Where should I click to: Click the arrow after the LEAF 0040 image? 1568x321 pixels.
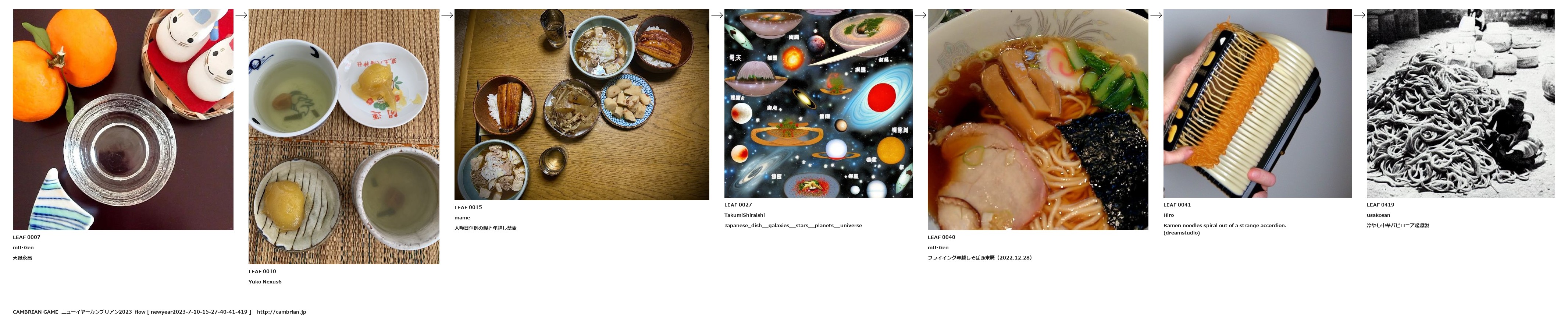pyautogui.click(x=1156, y=15)
